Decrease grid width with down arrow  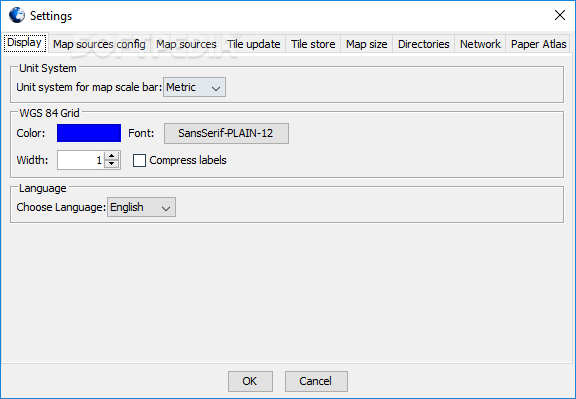[112, 164]
